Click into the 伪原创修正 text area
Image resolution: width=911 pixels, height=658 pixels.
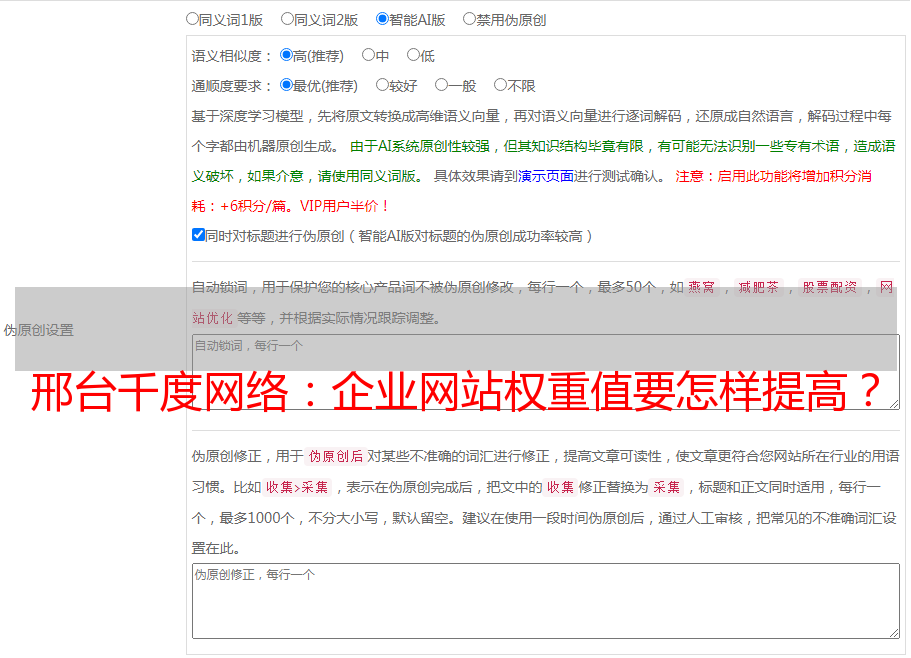tap(544, 600)
